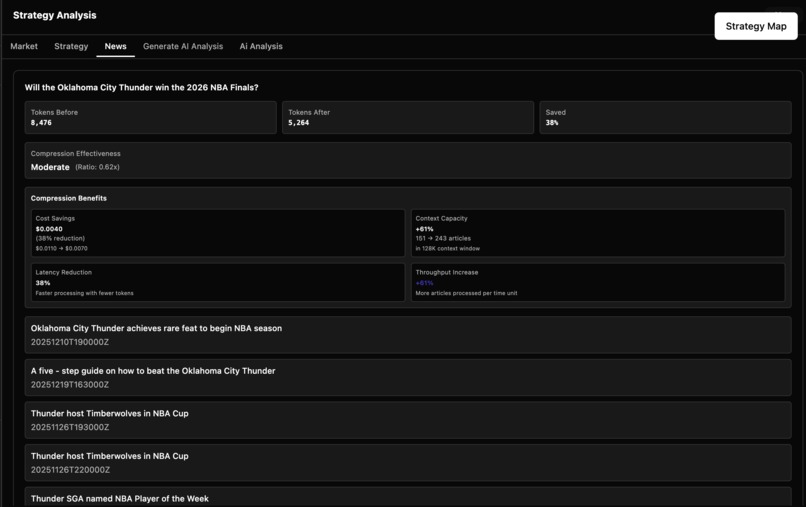Image resolution: width=806 pixels, height=507 pixels.
Task: Click the Strategy Analysis heading
Action: [x=54, y=15]
